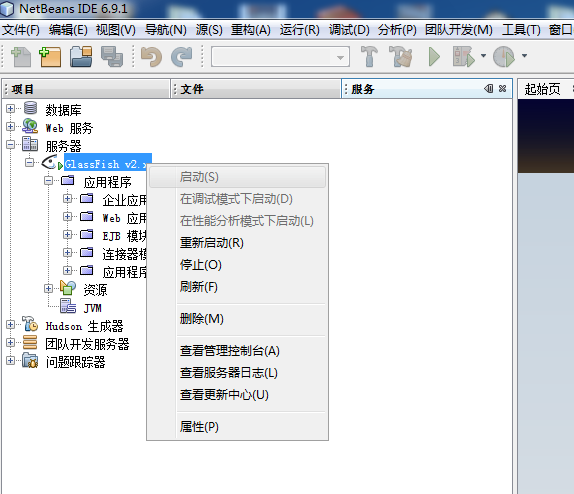574x494 pixels.
Task: Click the EJB 模块 folder icon
Action: (x=86, y=234)
